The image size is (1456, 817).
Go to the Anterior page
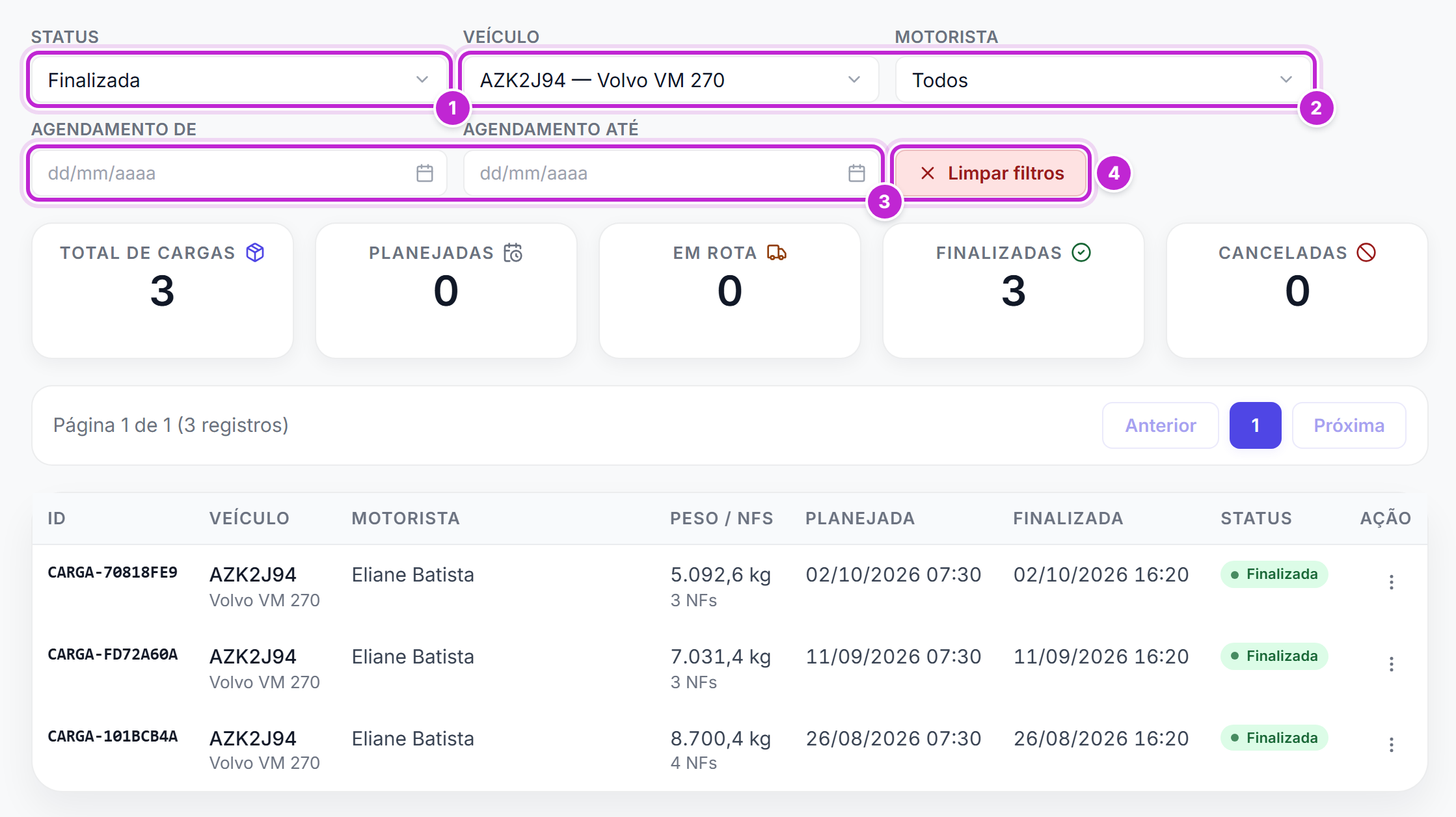tap(1161, 425)
